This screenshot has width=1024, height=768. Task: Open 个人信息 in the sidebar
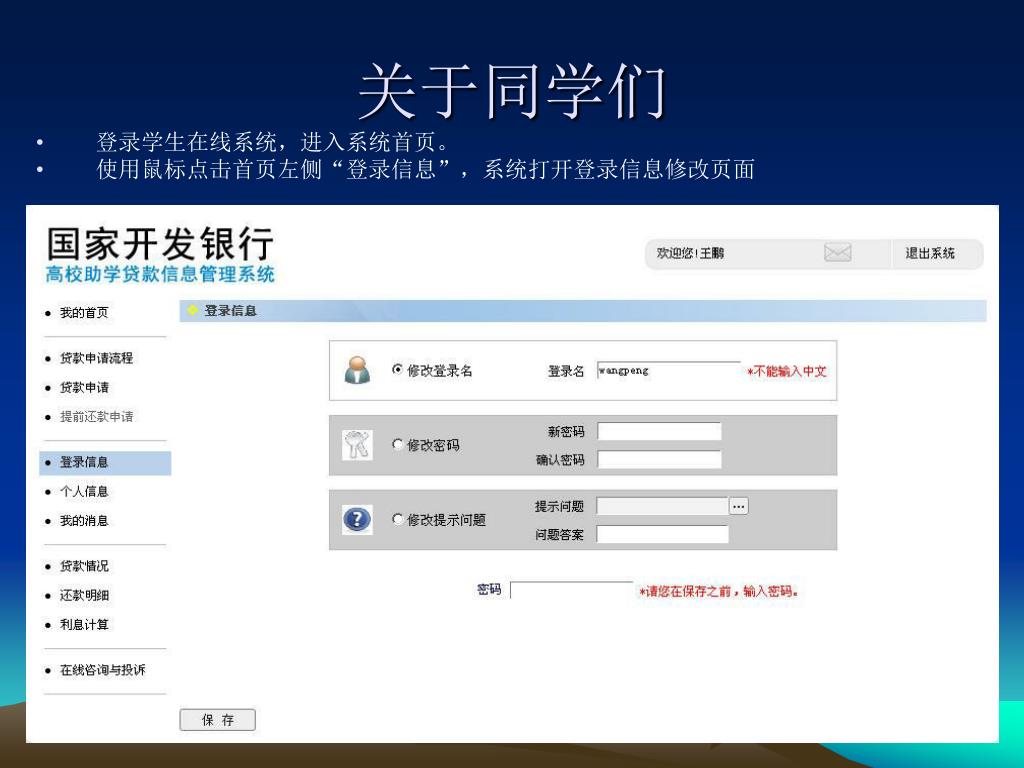point(84,491)
